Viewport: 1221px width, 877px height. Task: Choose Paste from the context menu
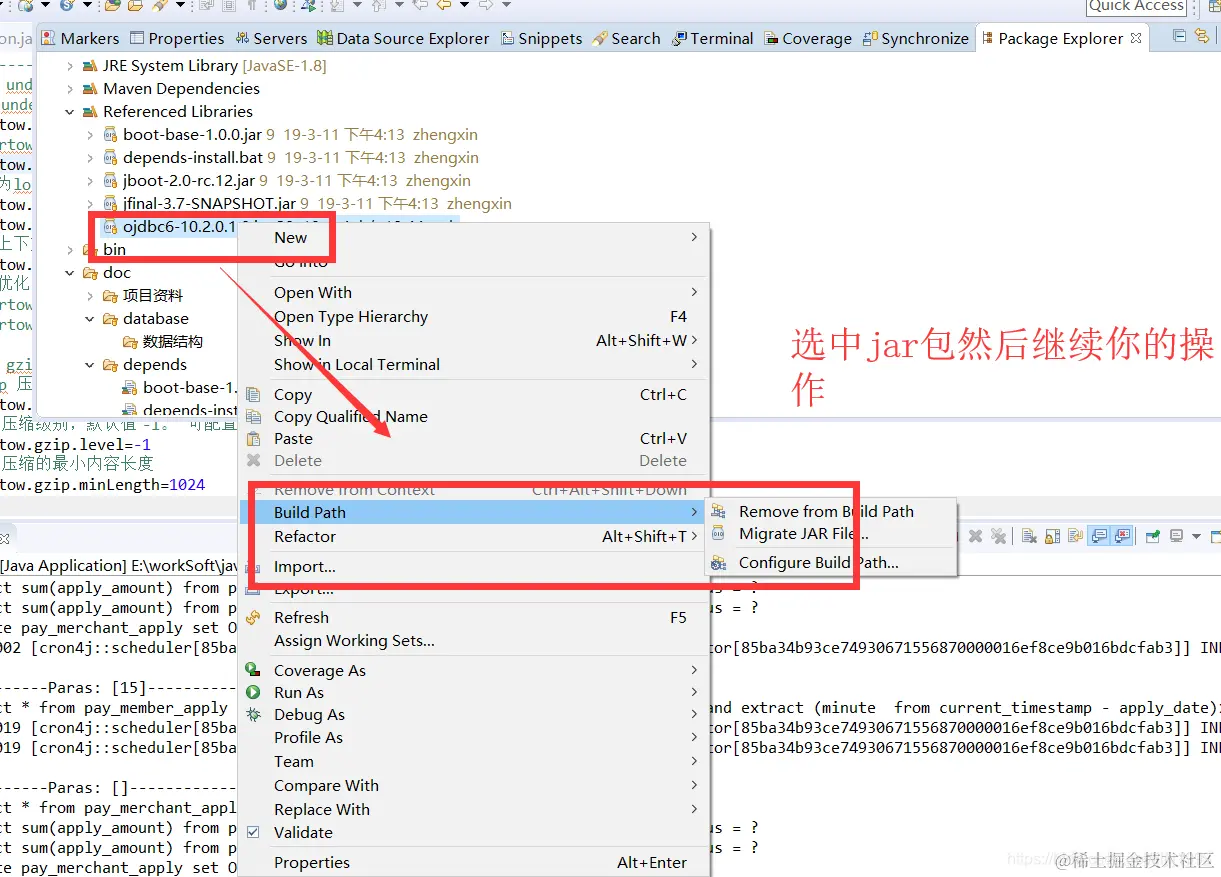pos(474,439)
